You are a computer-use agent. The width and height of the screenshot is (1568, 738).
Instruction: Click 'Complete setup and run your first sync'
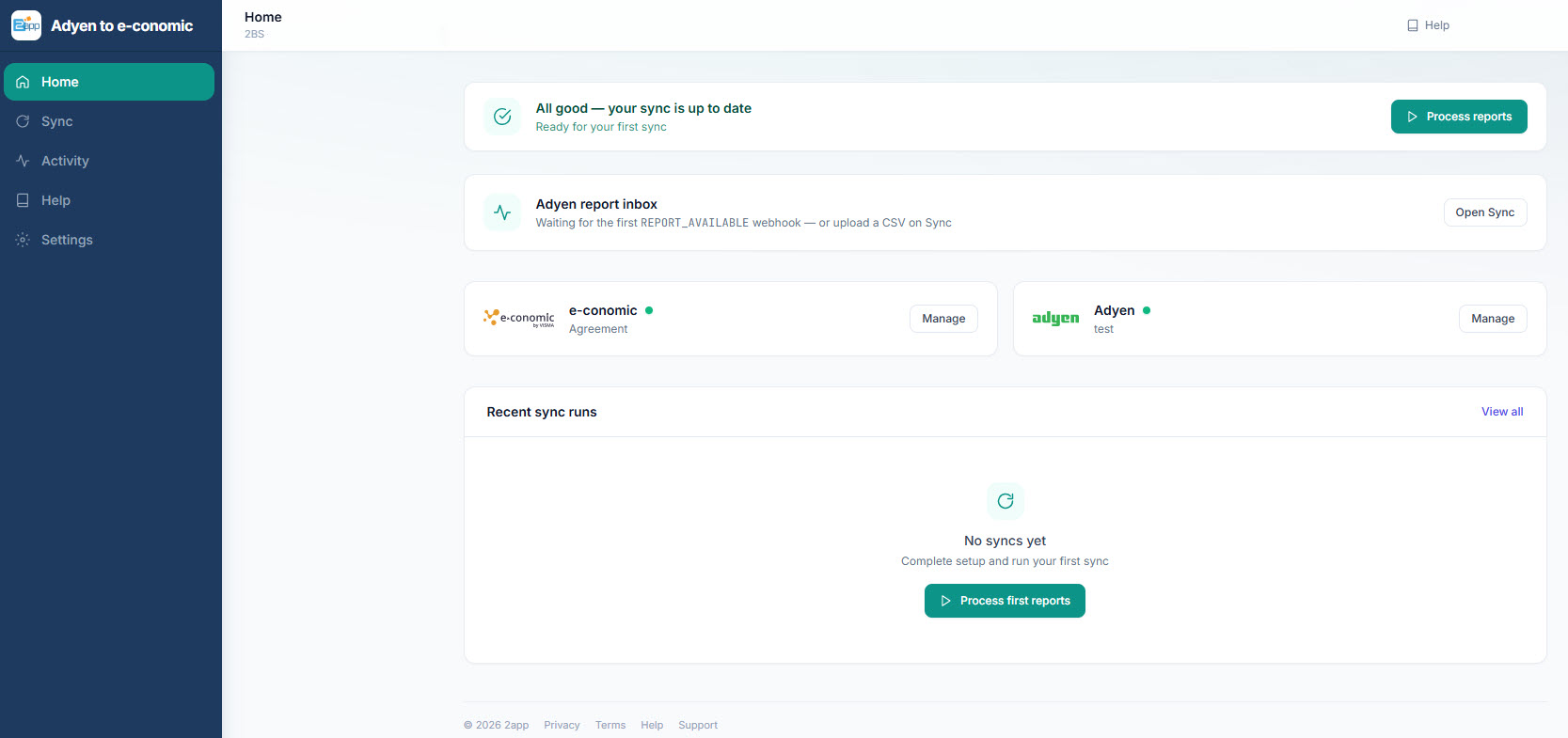click(x=1005, y=561)
